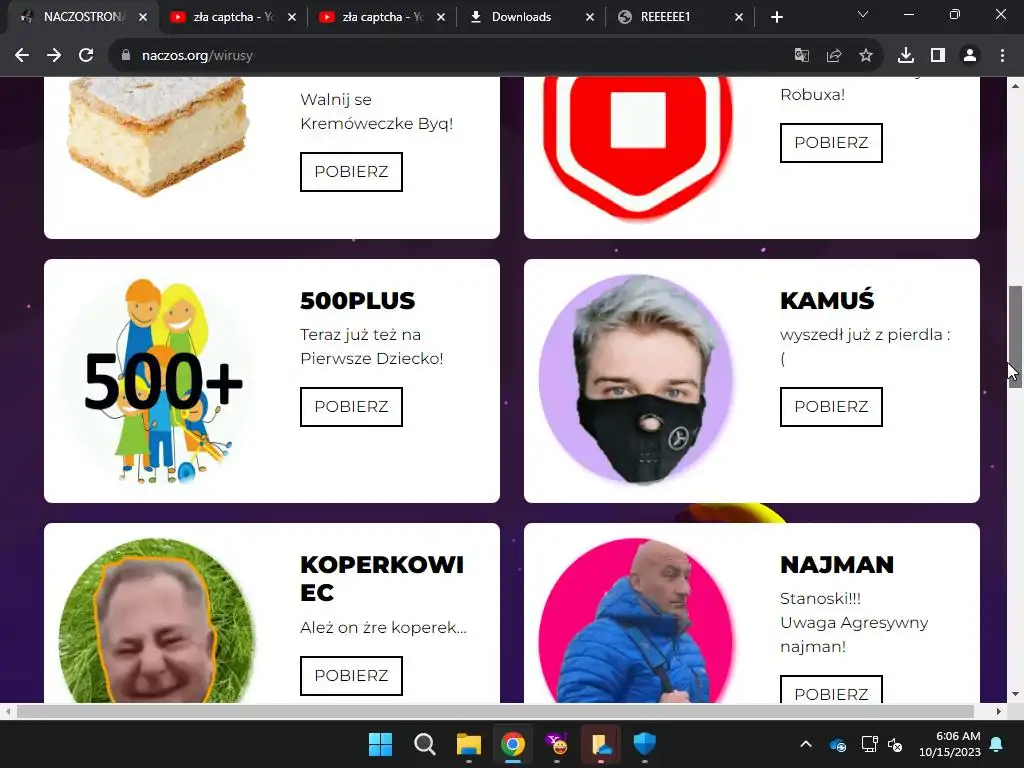Click the scroll up arrow of vertical scrollbar
Image resolution: width=1024 pixels, height=768 pixels.
coord(1016,86)
